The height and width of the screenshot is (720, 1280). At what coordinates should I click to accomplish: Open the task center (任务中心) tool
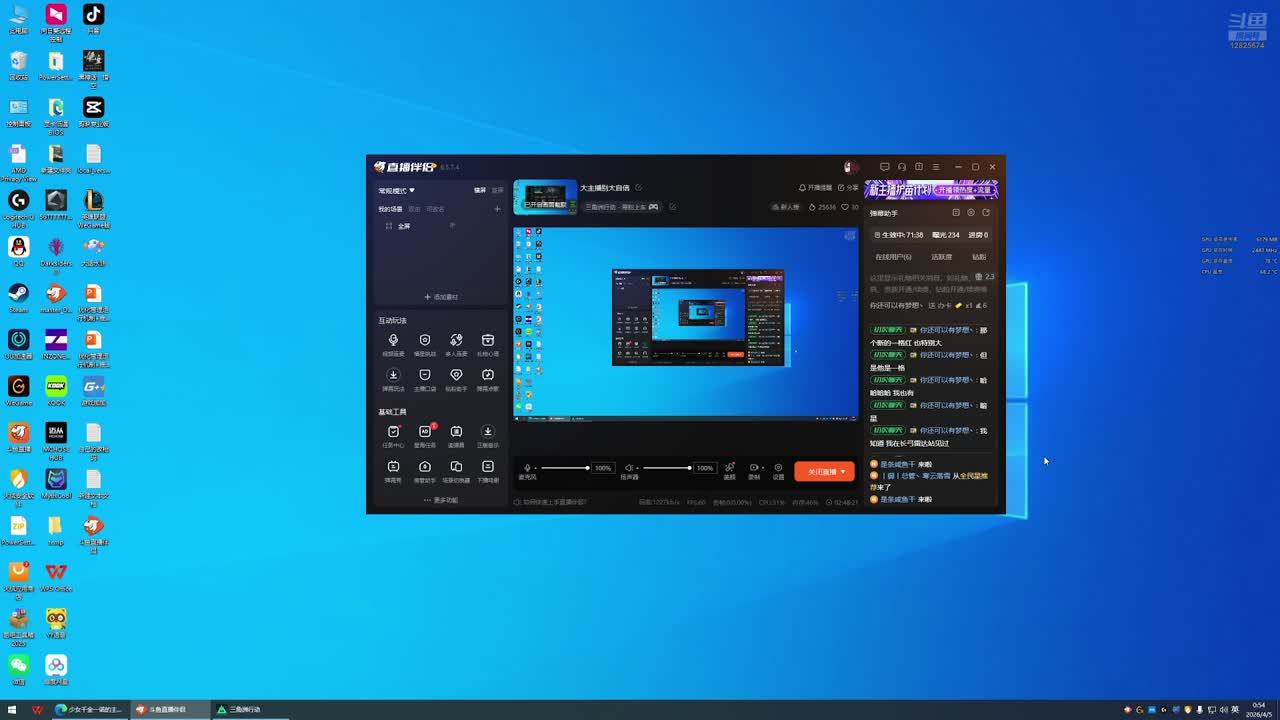coord(393,432)
